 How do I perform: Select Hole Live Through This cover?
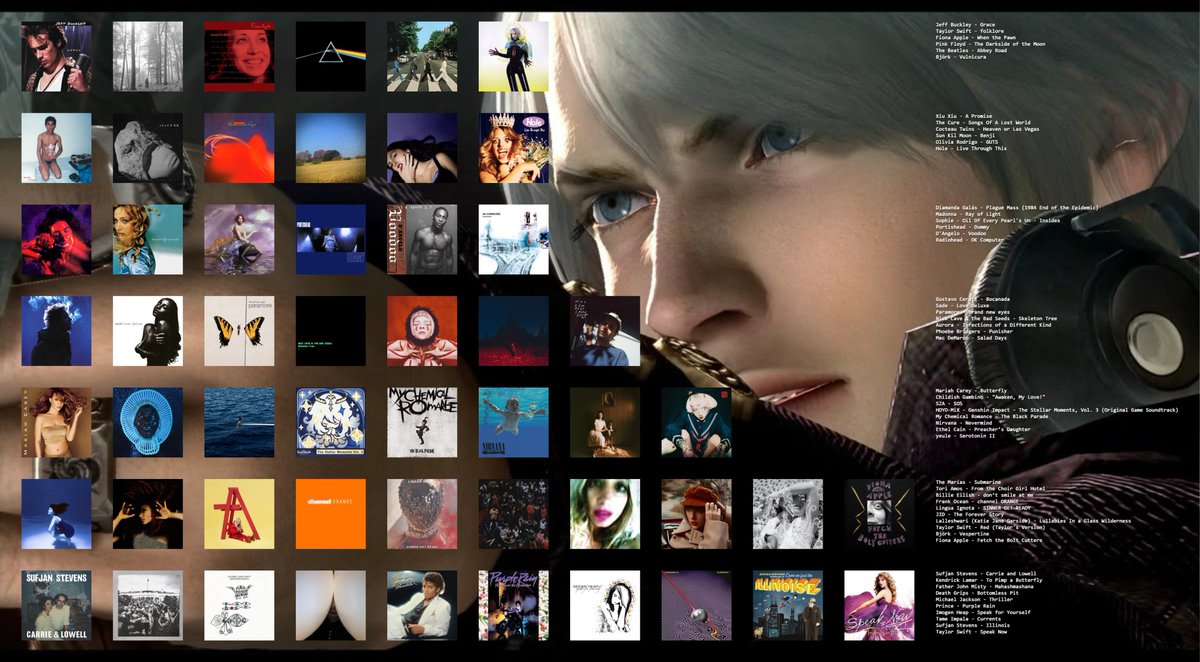(514, 148)
